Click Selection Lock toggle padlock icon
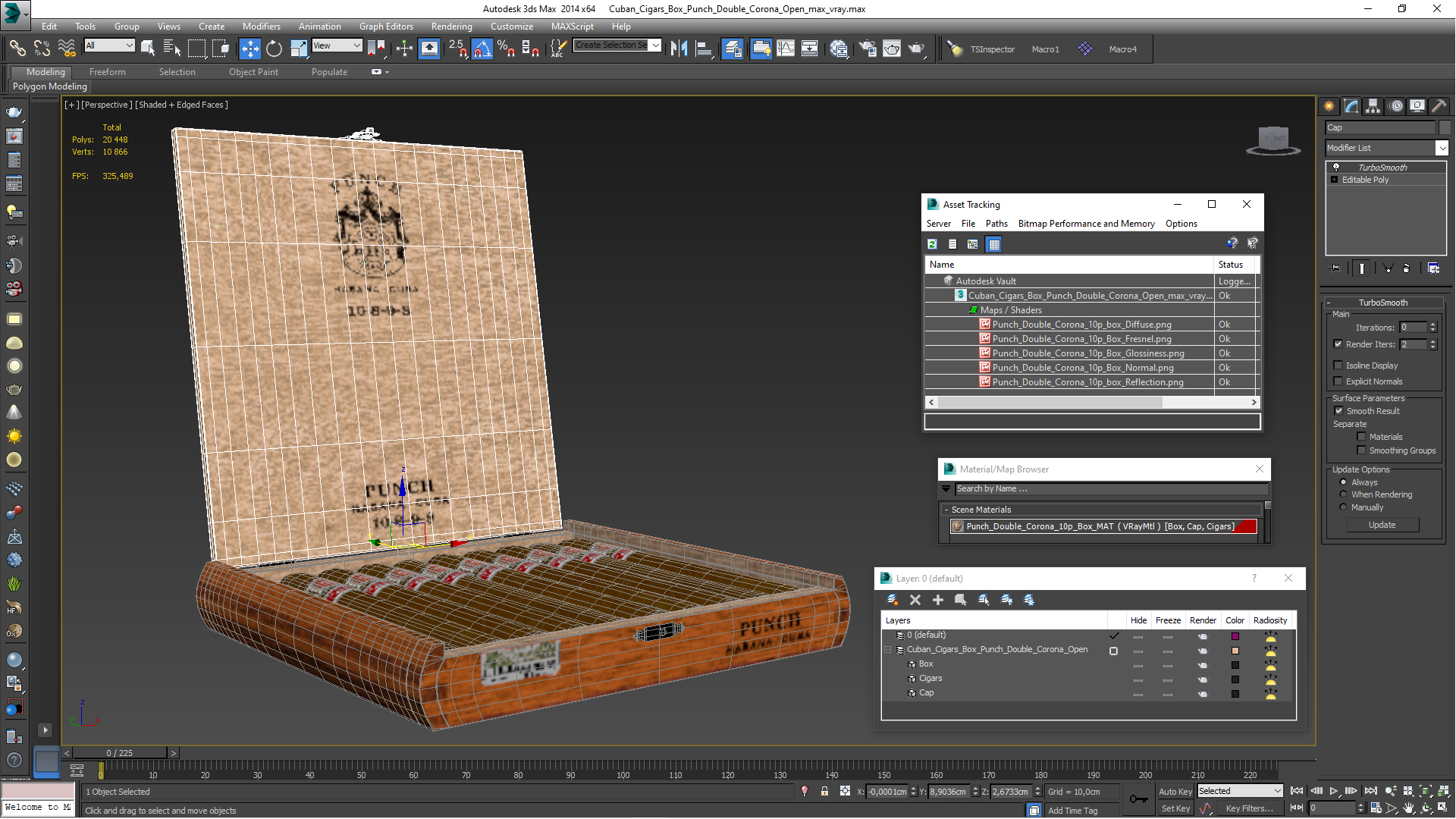The width and height of the screenshot is (1456, 819). 824,792
